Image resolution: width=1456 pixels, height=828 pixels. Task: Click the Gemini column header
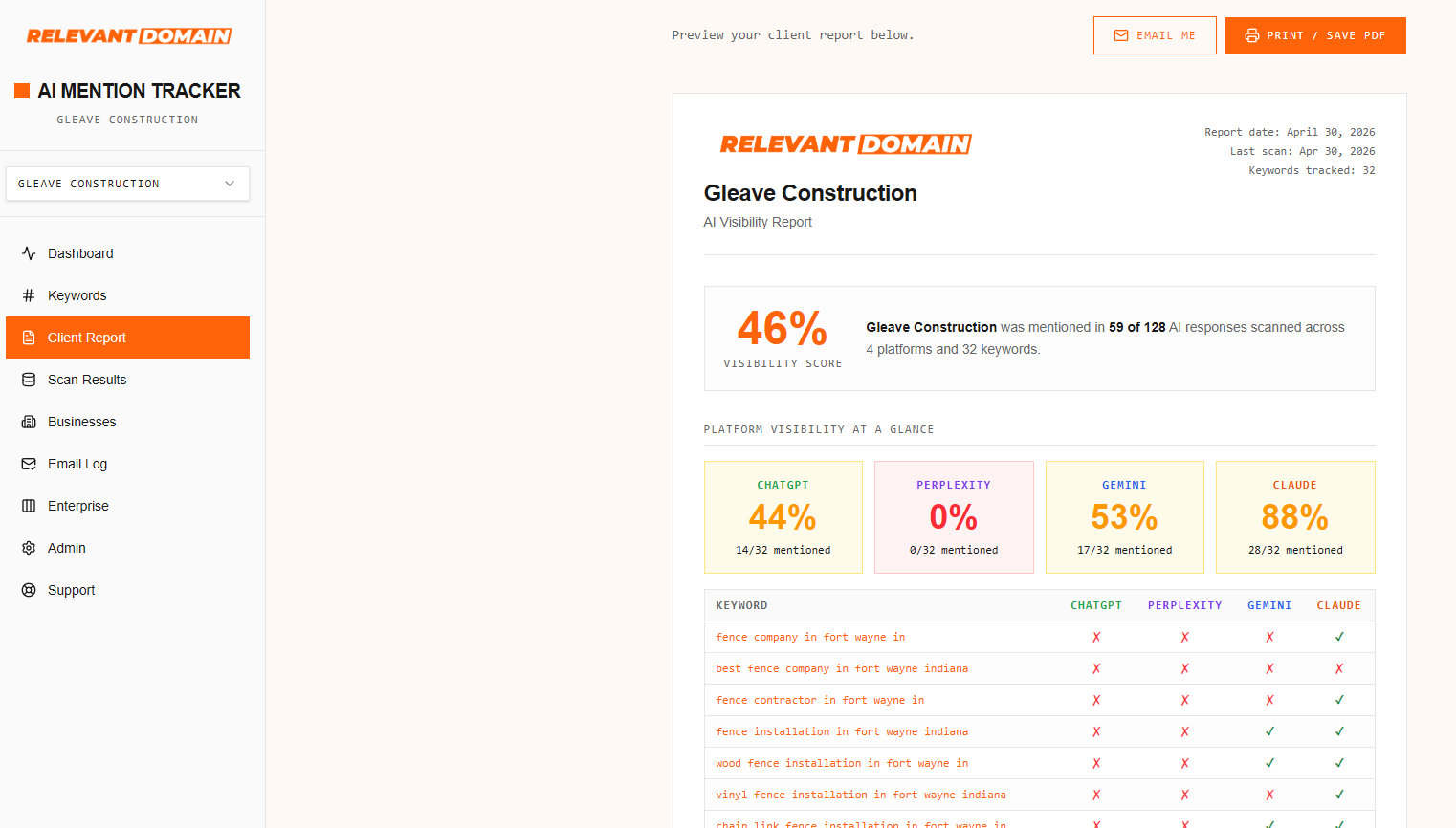tap(1269, 605)
